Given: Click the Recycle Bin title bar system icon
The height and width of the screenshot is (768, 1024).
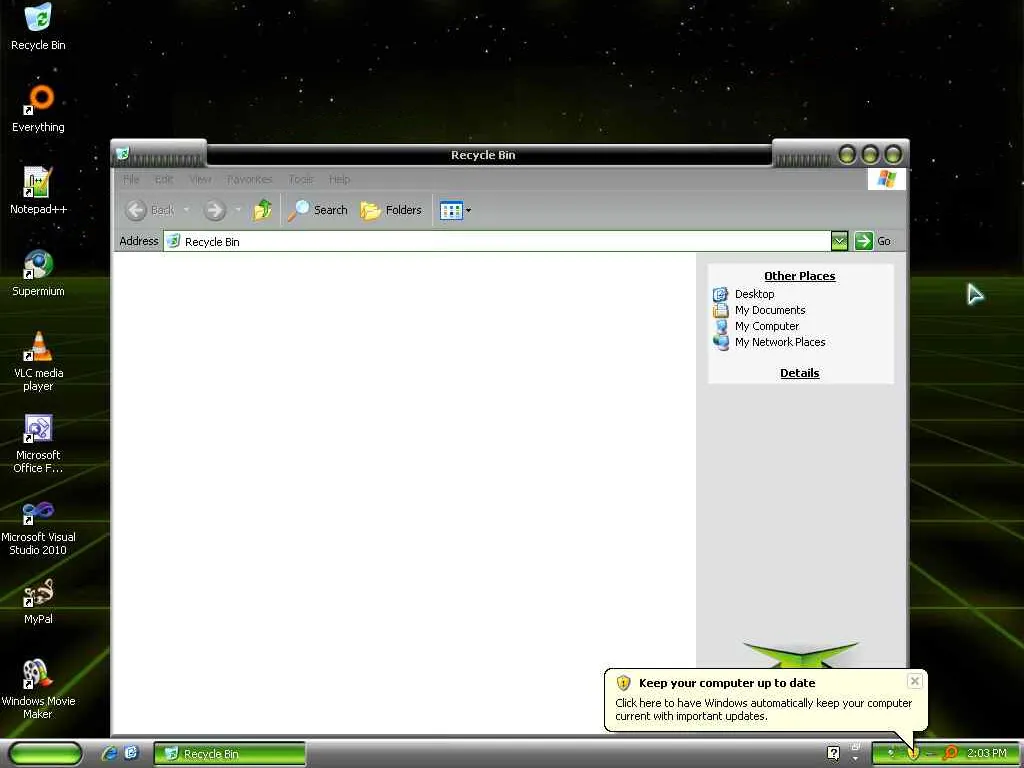Looking at the screenshot, I should click(123, 154).
